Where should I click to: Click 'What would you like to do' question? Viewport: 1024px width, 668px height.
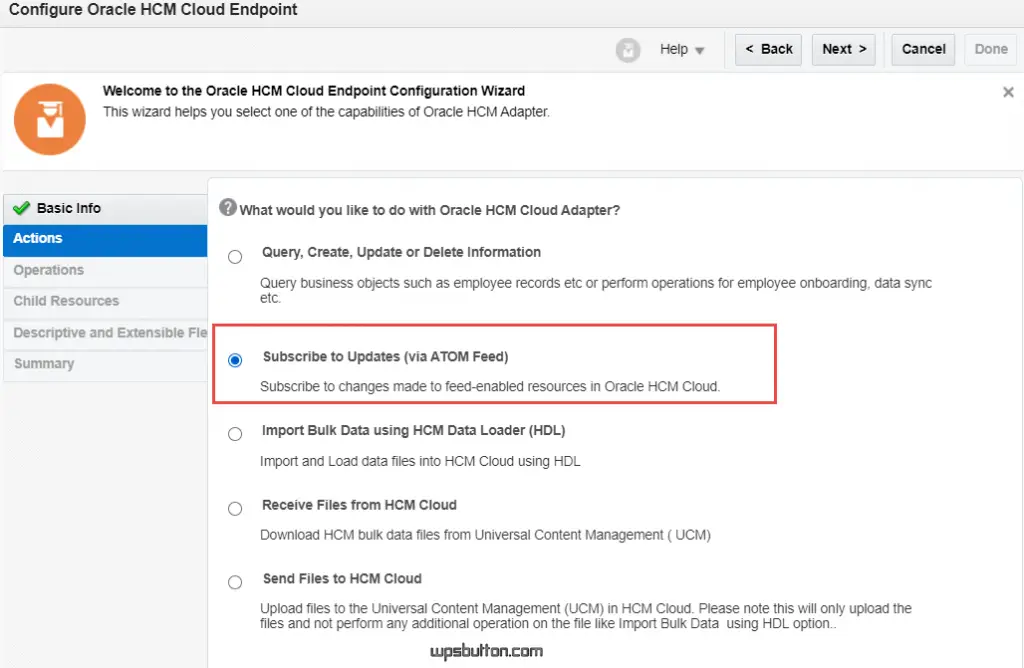[x=429, y=210]
